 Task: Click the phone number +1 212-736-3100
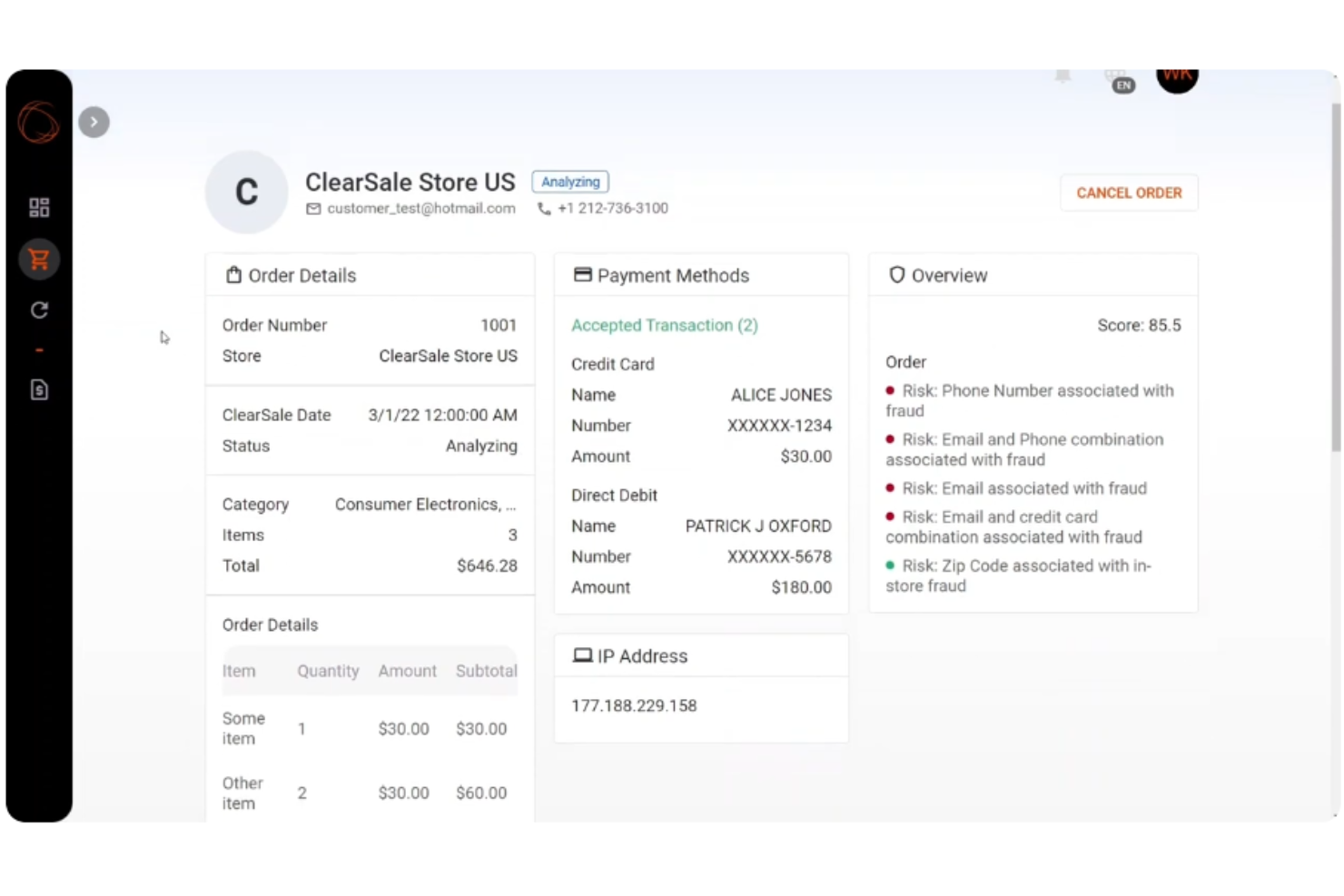click(x=613, y=208)
